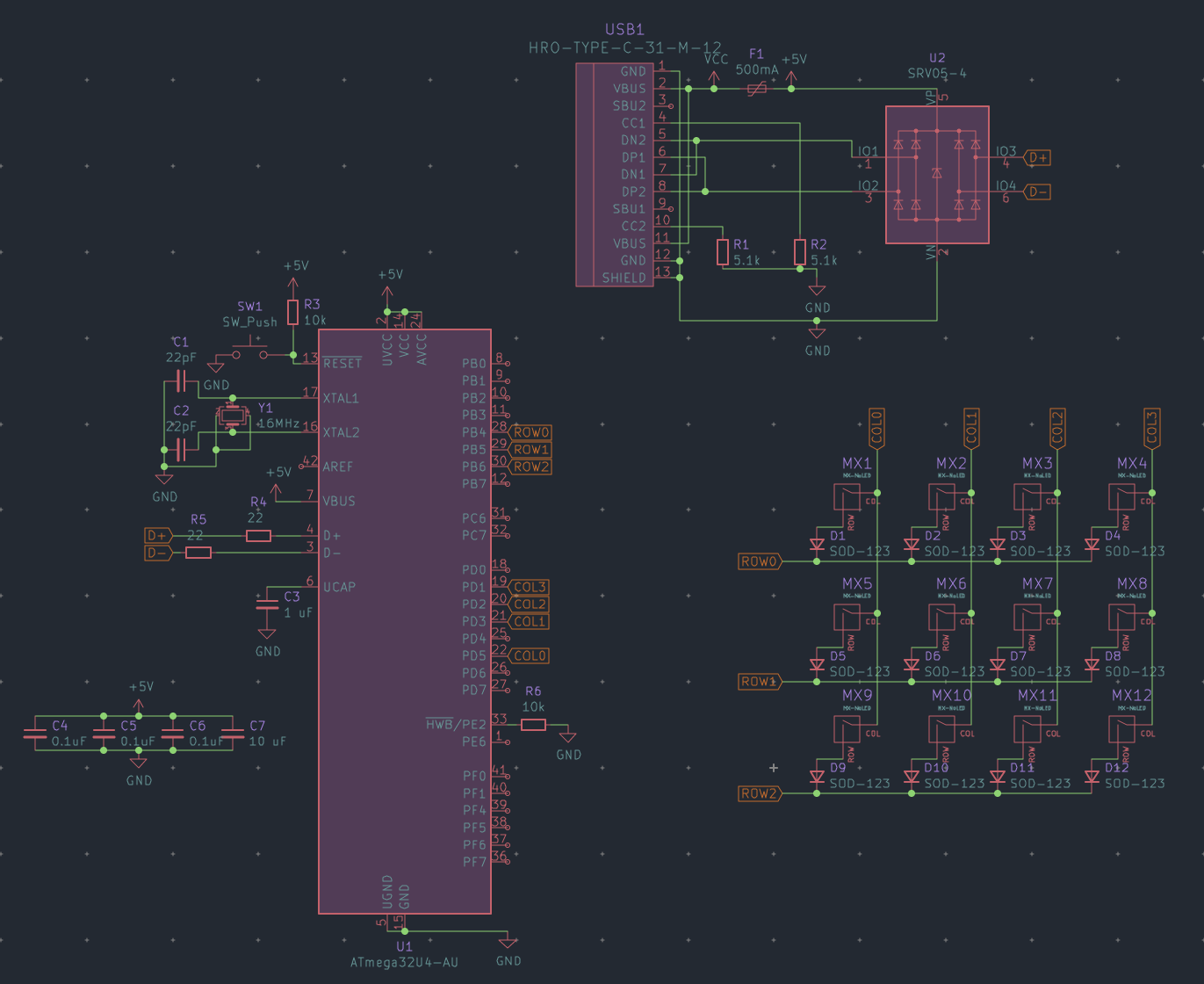This screenshot has height=984, width=1204.
Task: Click the HRO-TYPE-C-31-M-12 value text
Action: tap(625, 48)
